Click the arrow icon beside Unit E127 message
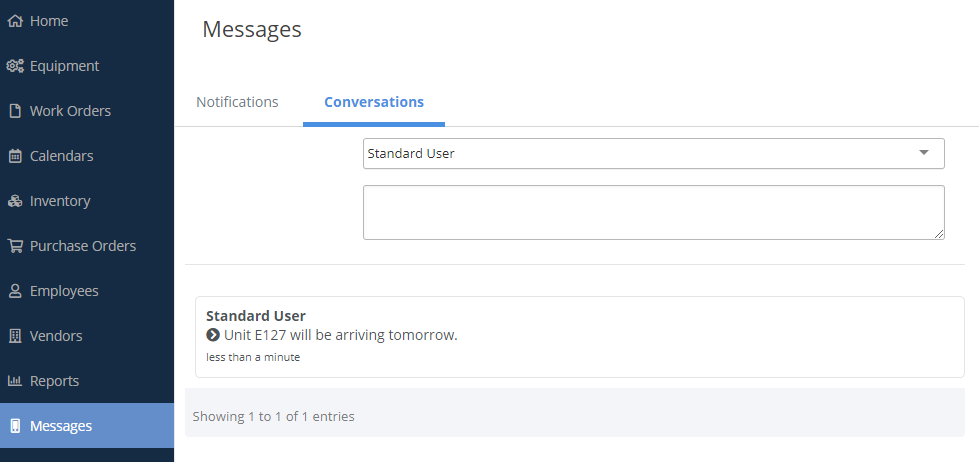The height and width of the screenshot is (462, 979). (x=213, y=335)
